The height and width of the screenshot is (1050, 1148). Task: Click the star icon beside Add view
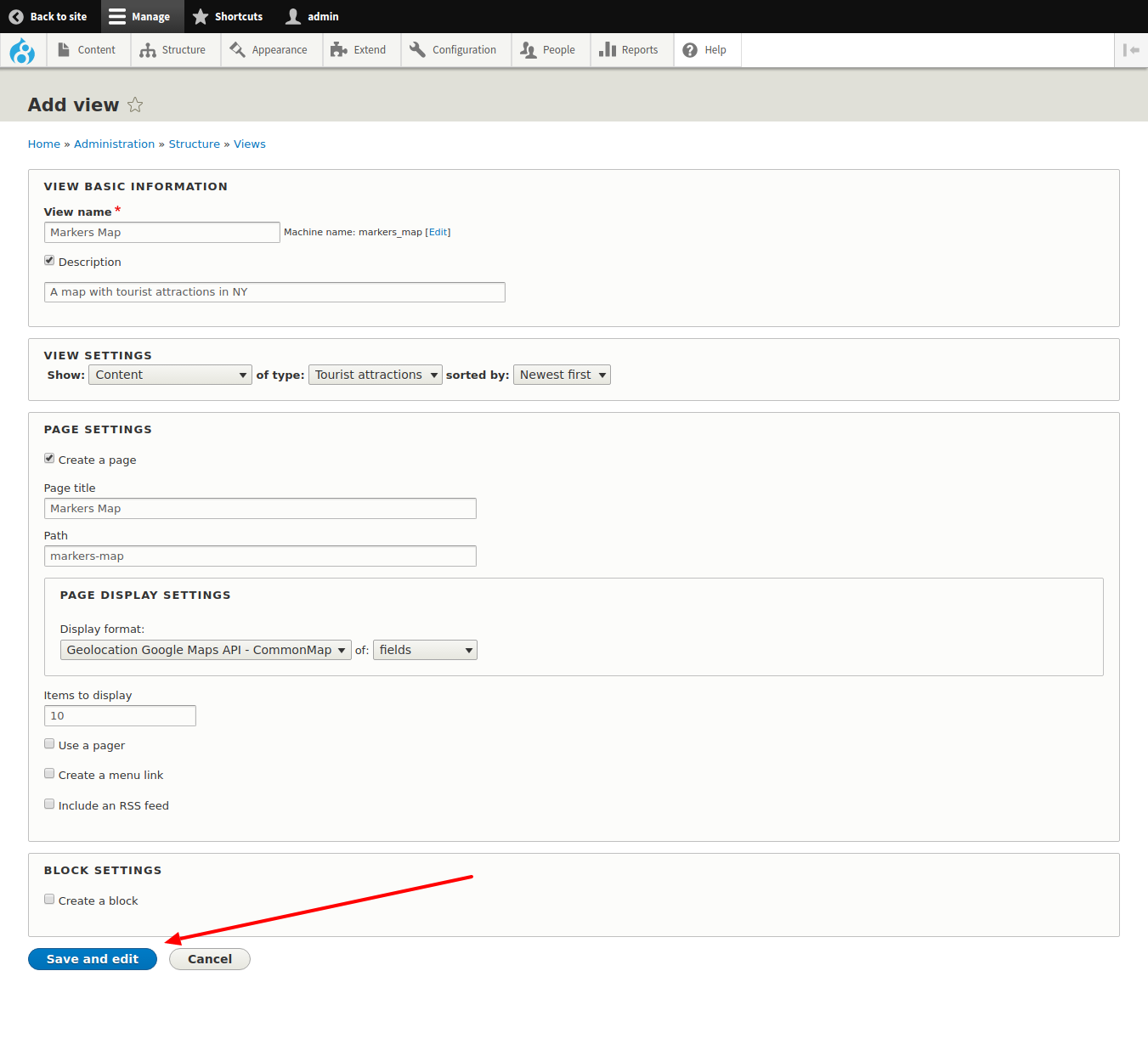point(135,104)
